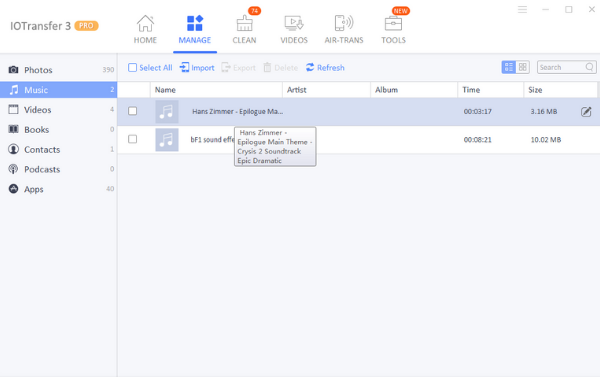Image resolution: width=600 pixels, height=377 pixels.
Task: Check the bF1 sound effect track checkbox
Action: (132, 139)
